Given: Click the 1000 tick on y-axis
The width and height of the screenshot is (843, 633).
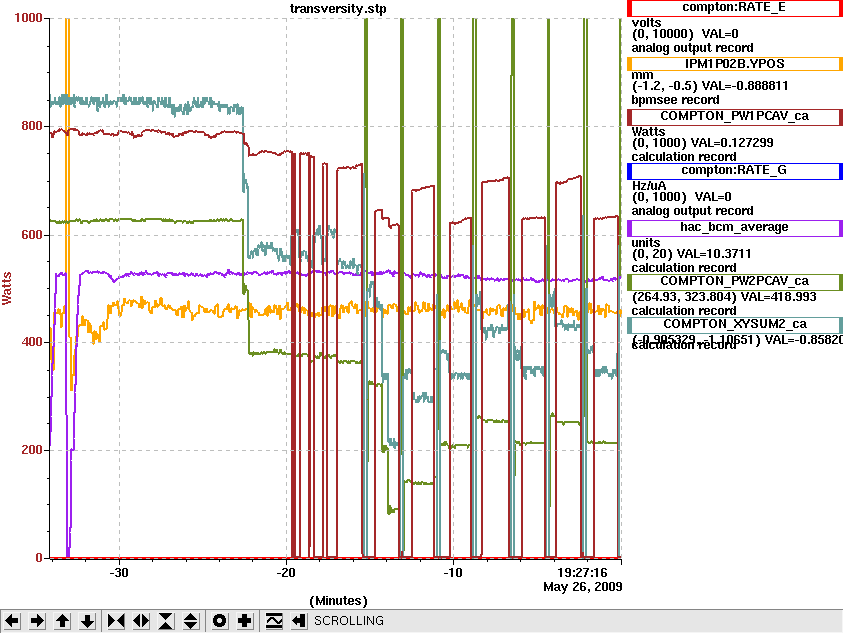Looking at the screenshot, I should click(x=28, y=18).
